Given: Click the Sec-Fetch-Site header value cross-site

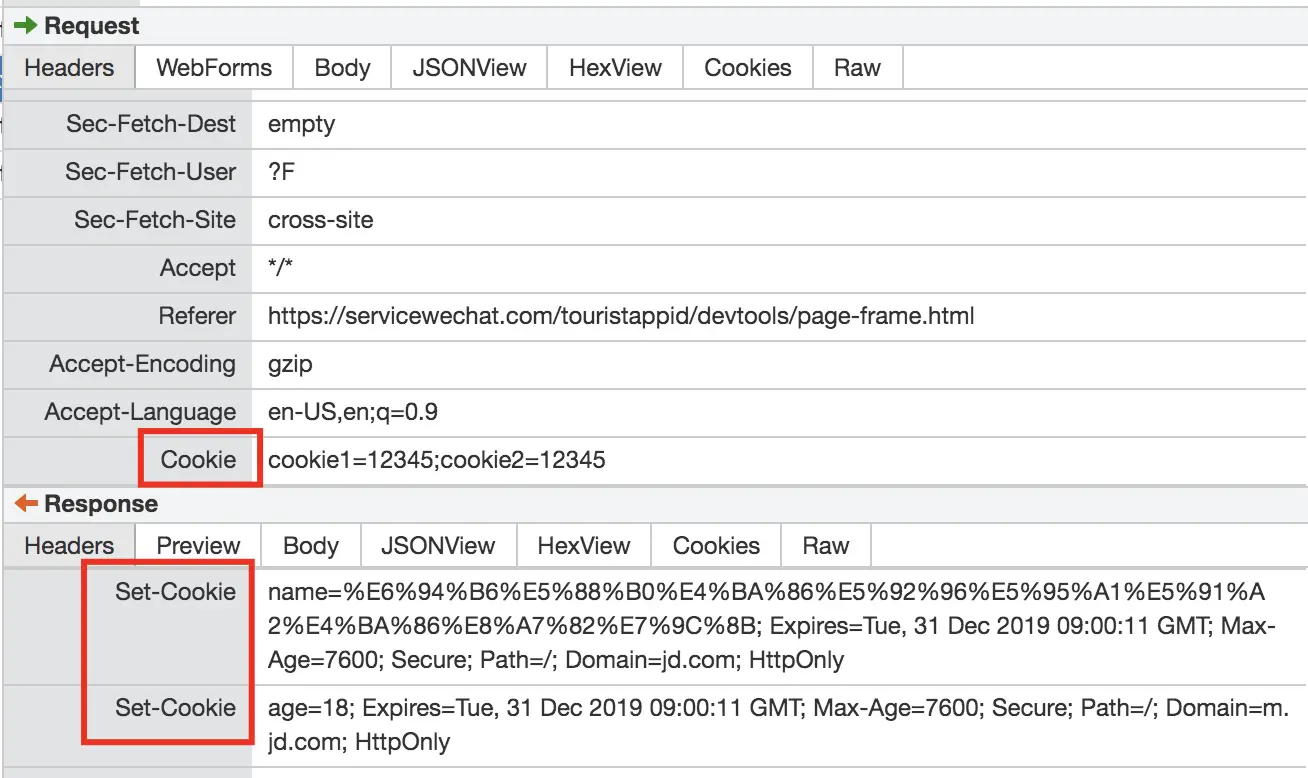Looking at the screenshot, I should click(x=320, y=220).
